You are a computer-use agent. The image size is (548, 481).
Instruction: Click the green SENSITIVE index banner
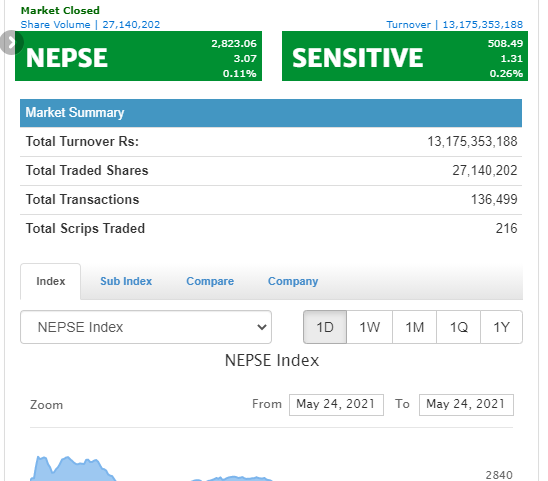click(x=405, y=56)
